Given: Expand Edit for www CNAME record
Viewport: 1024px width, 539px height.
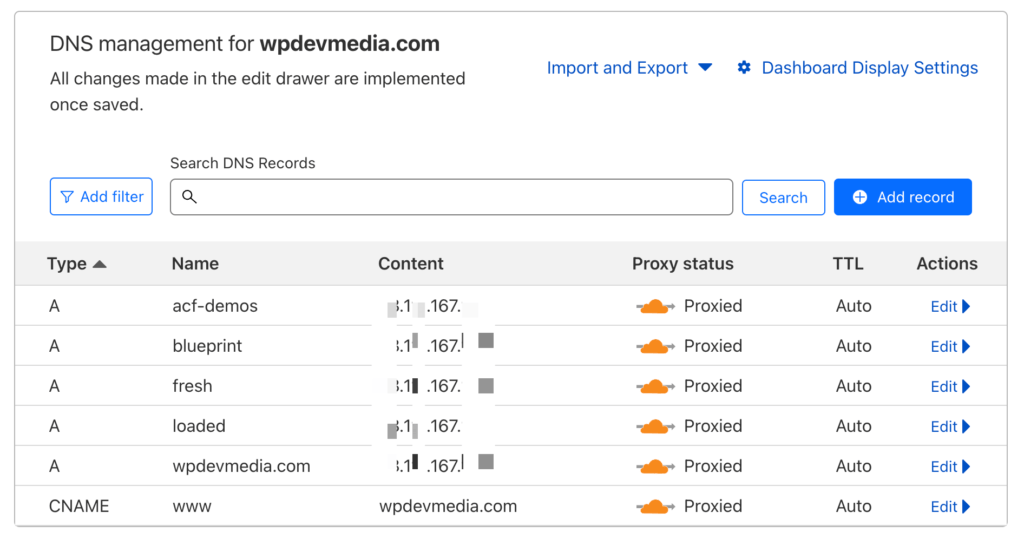Looking at the screenshot, I should (x=950, y=506).
